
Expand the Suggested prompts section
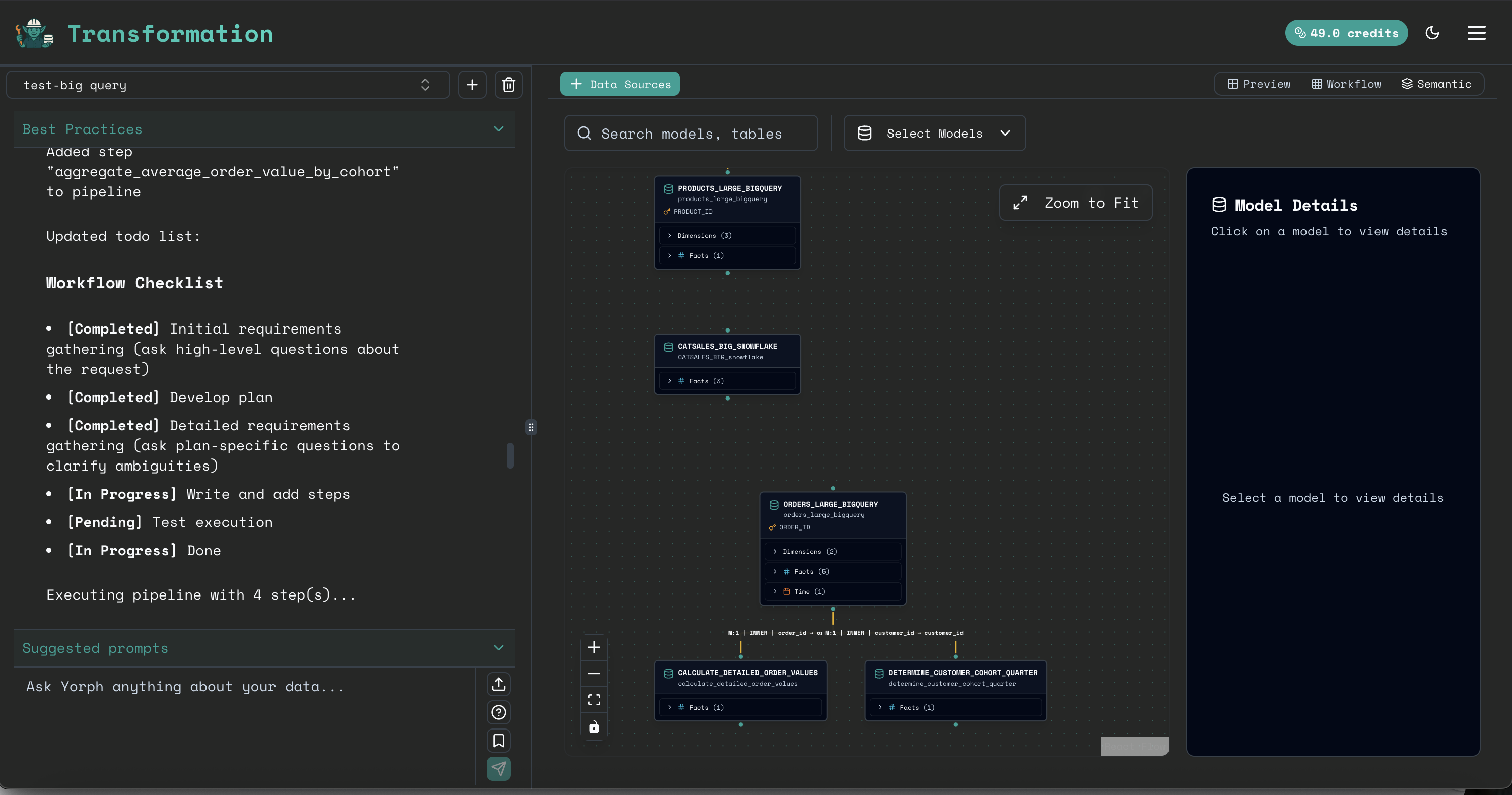[498, 648]
